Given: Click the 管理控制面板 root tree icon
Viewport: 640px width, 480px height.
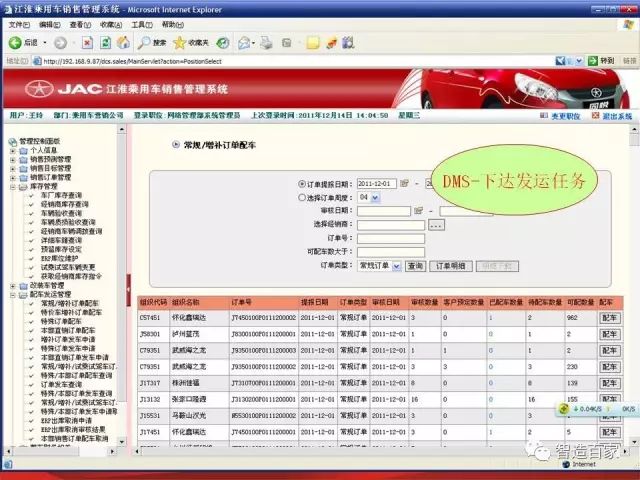Looking at the screenshot, I should click(13, 142).
